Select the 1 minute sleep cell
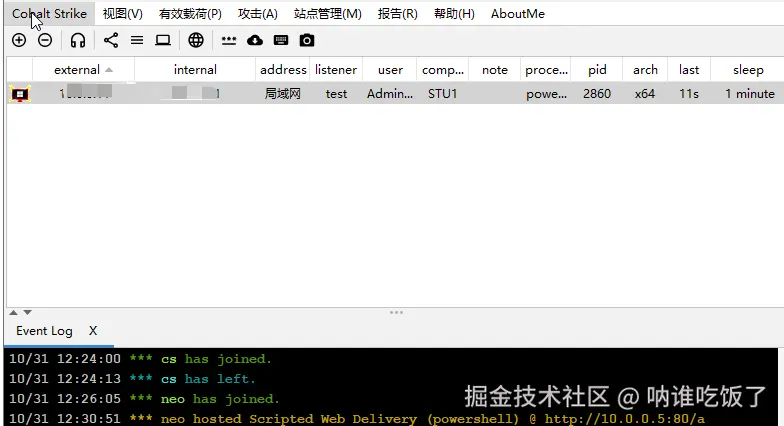Viewport: 784px width, 426px height. coord(750,94)
